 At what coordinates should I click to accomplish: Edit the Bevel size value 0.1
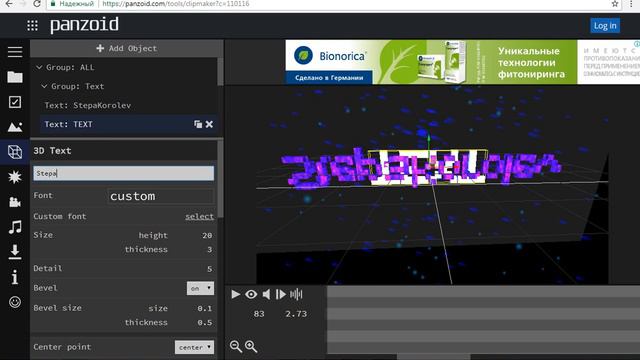tap(204, 309)
